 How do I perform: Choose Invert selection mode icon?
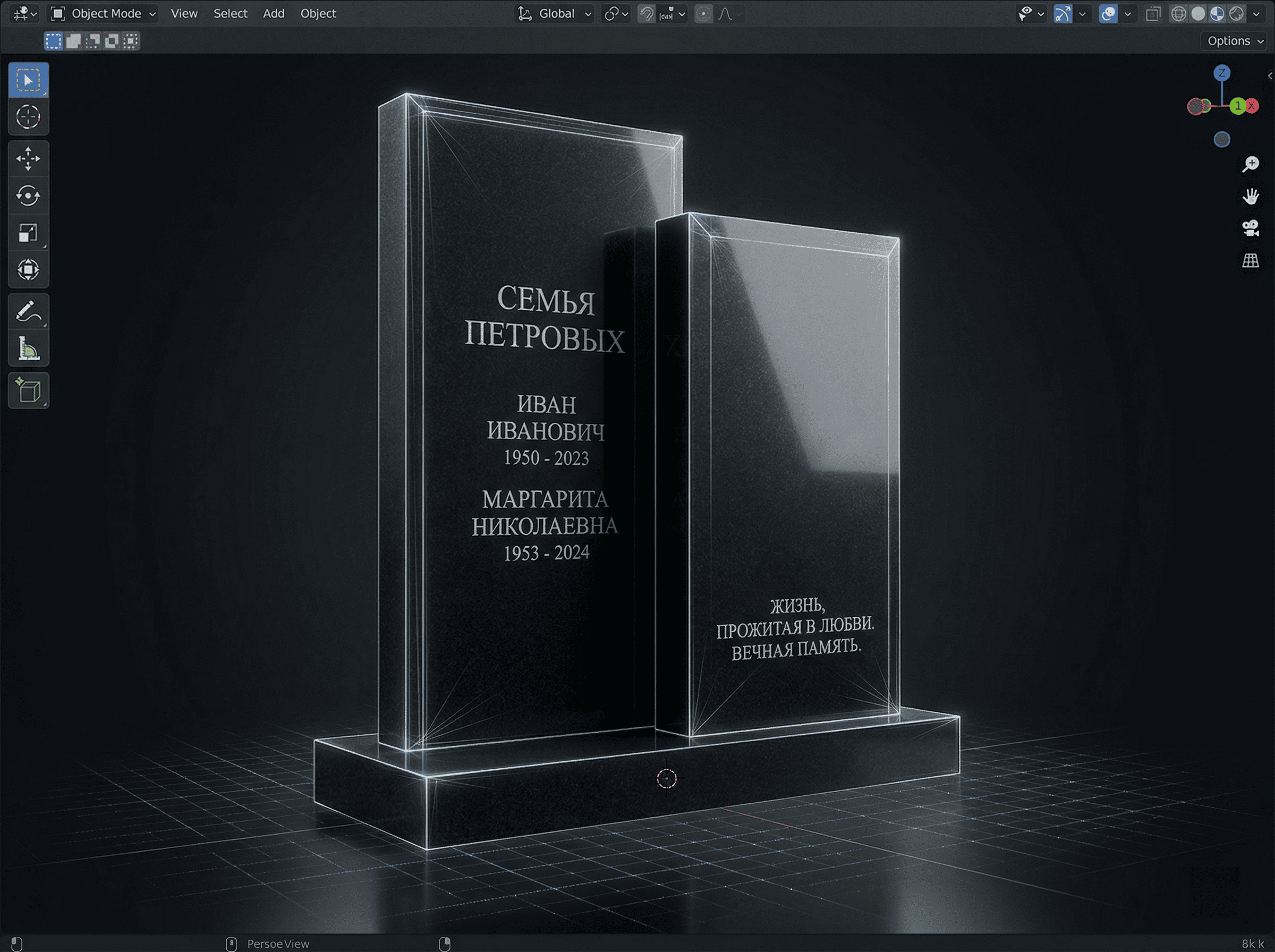point(112,41)
